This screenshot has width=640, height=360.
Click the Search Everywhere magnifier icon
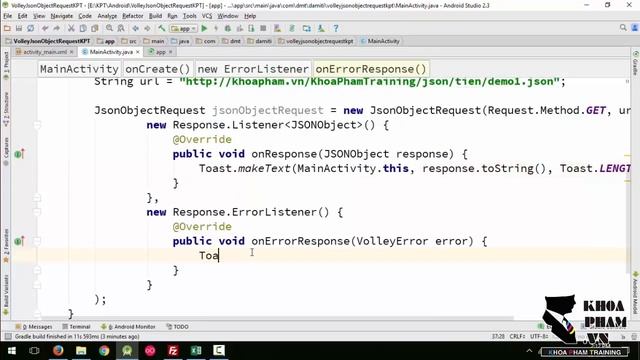(623, 28)
